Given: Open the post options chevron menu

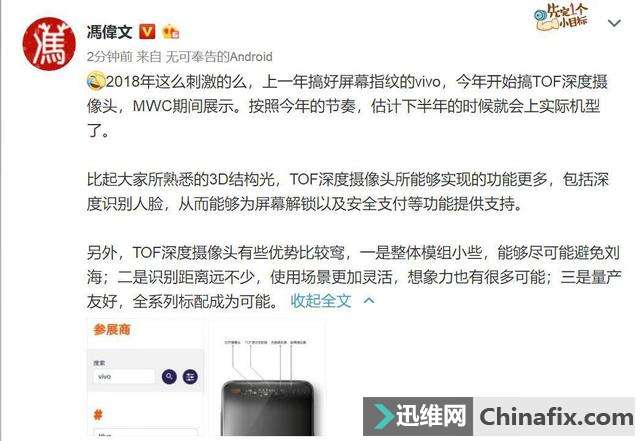Looking at the screenshot, I should coord(614,23).
